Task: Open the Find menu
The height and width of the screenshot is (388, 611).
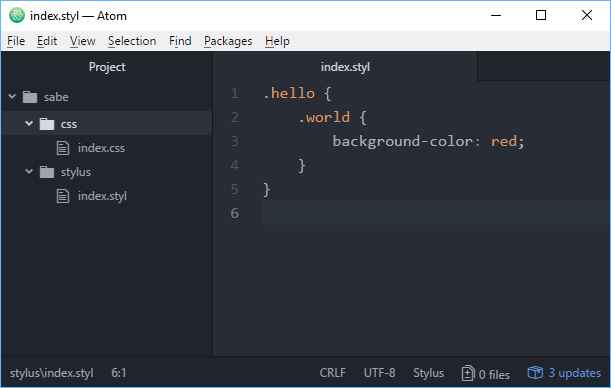Action: [x=180, y=41]
